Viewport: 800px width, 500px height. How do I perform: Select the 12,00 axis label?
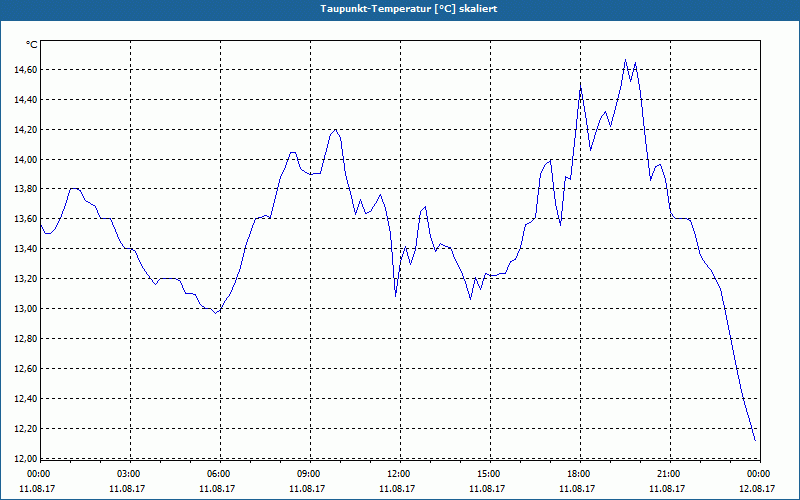click(25, 458)
